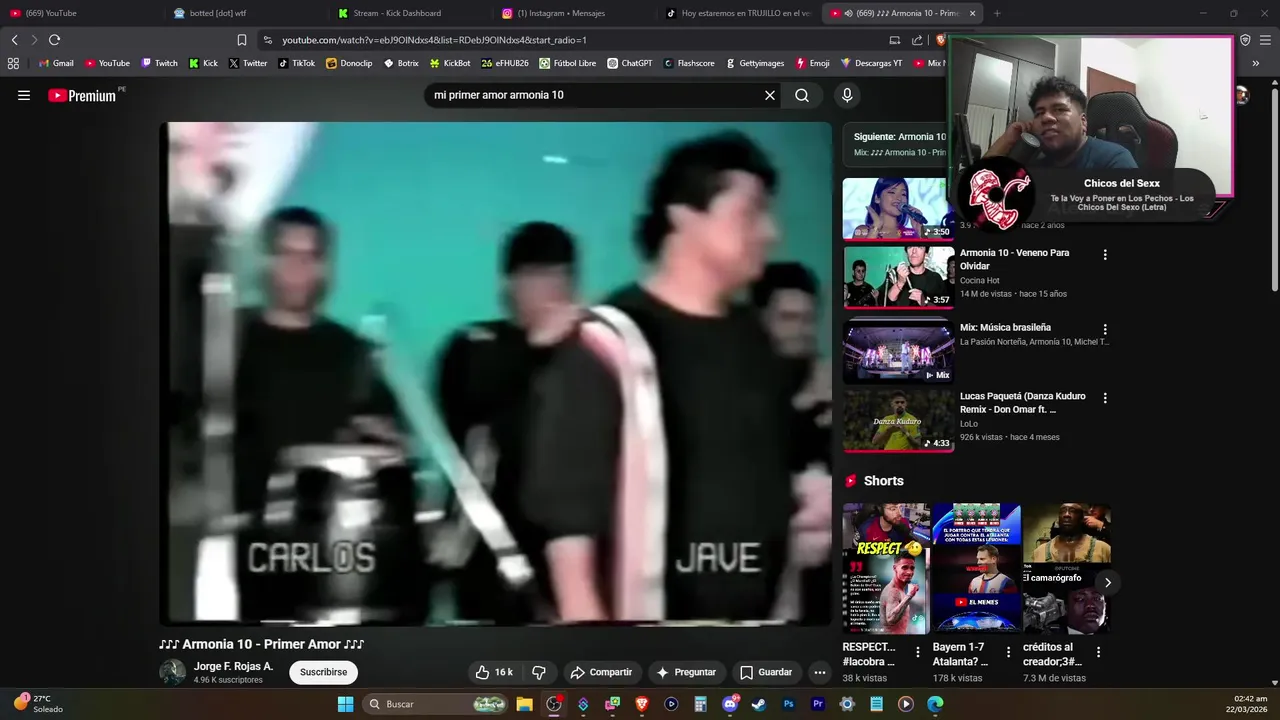Image resolution: width=1280 pixels, height=720 pixels.
Task: Start voice search with the microphone
Action: pyautogui.click(x=847, y=95)
